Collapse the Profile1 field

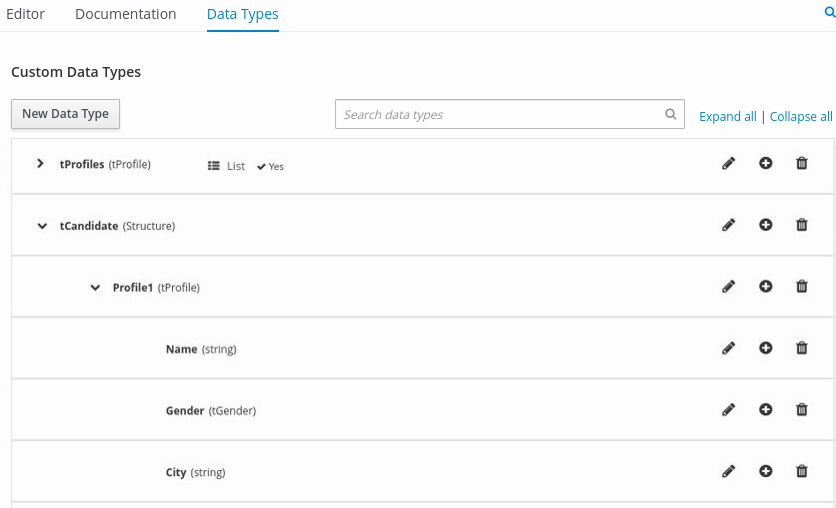(x=95, y=288)
